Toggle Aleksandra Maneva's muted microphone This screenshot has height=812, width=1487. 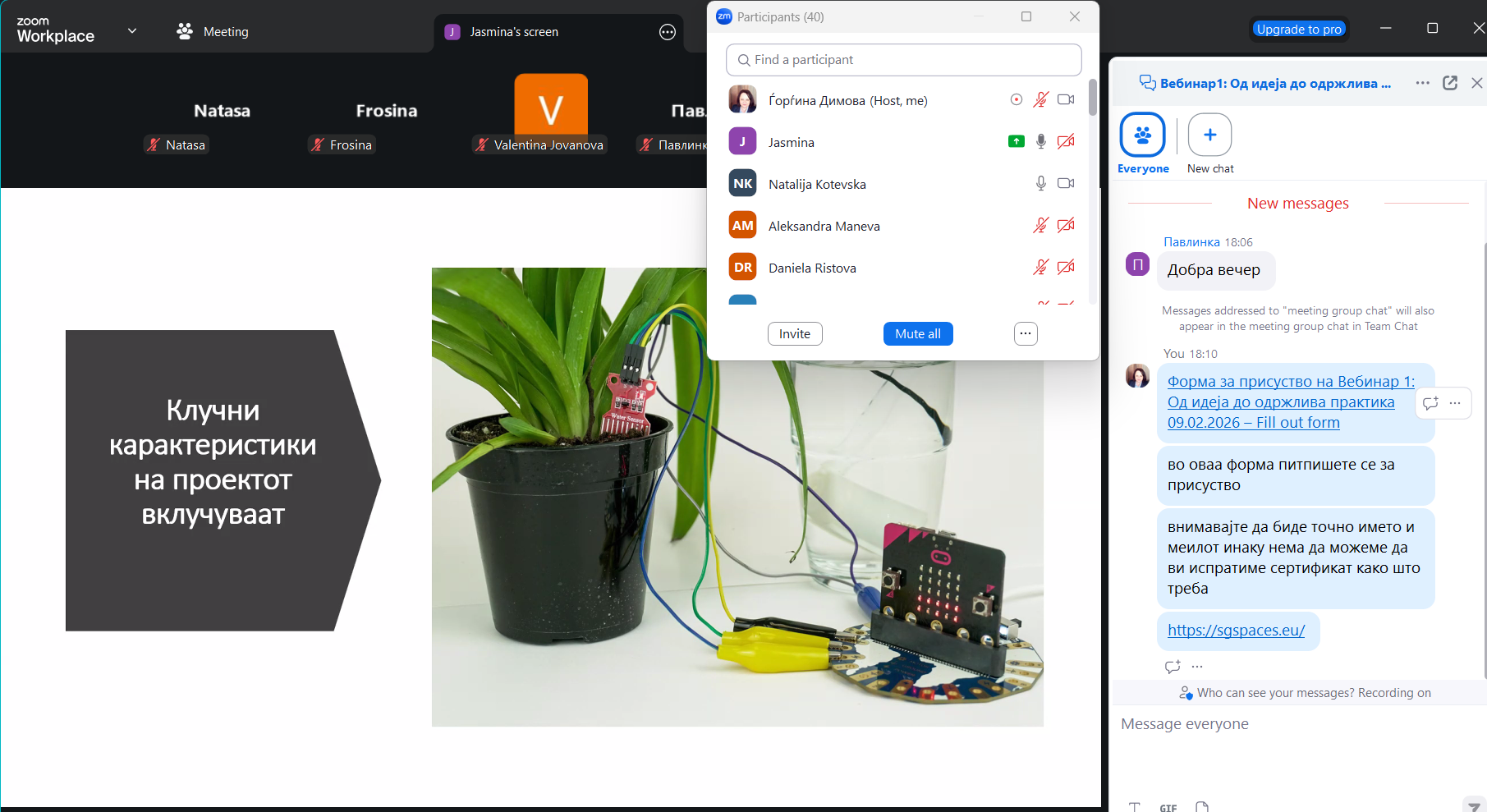[1040, 226]
